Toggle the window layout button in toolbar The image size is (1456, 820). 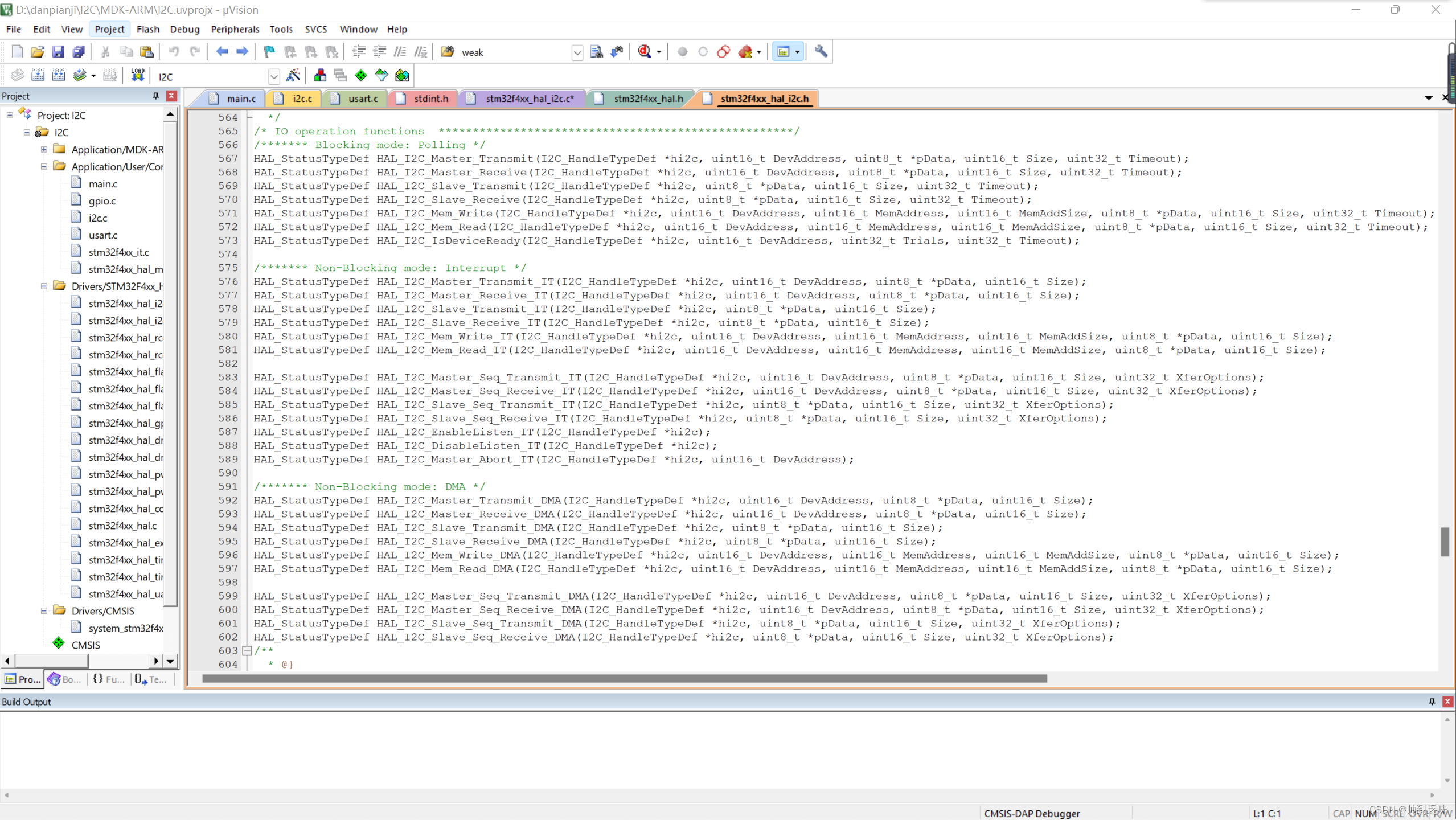[784, 52]
